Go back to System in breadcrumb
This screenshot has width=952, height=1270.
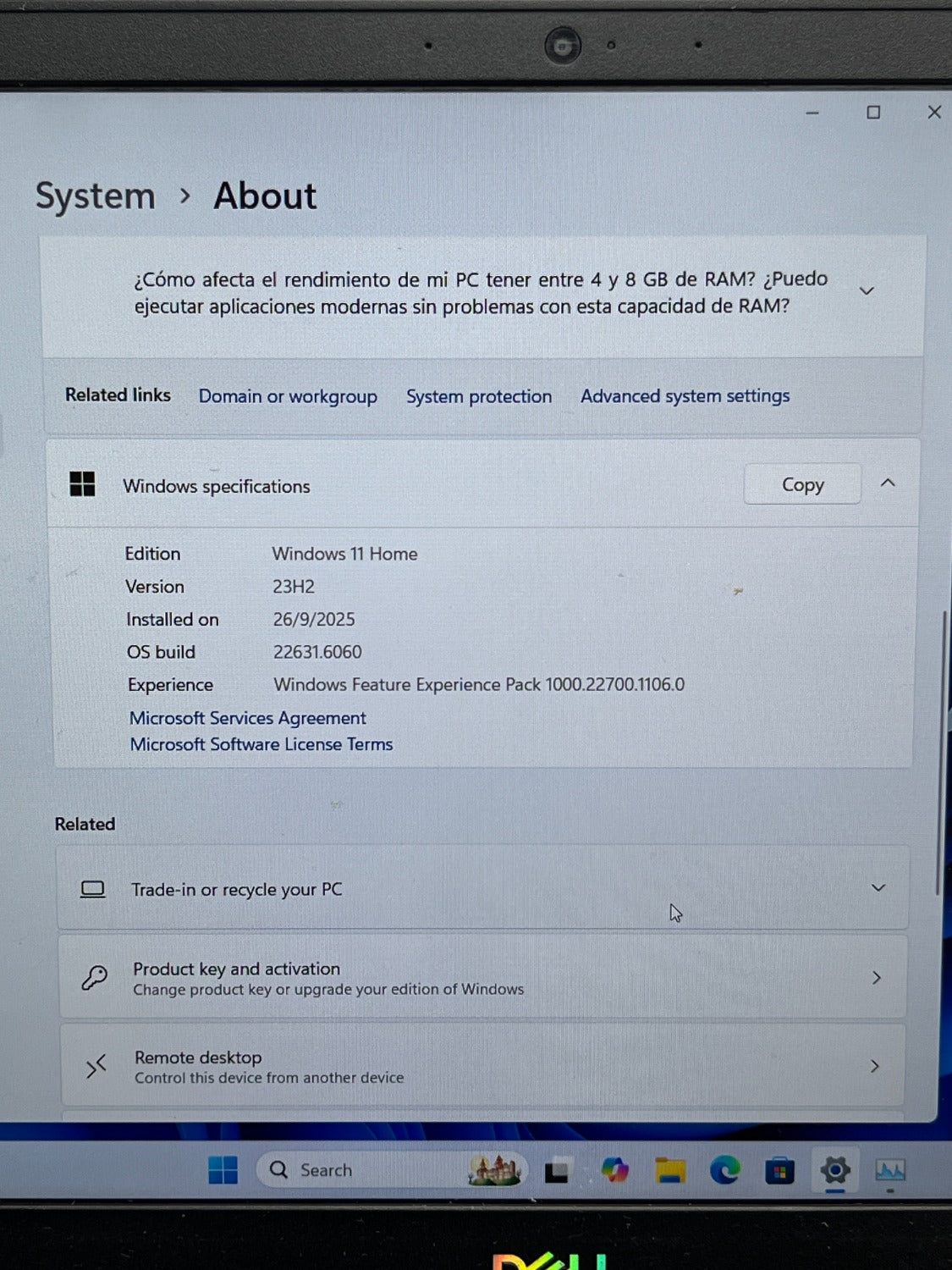tap(96, 196)
